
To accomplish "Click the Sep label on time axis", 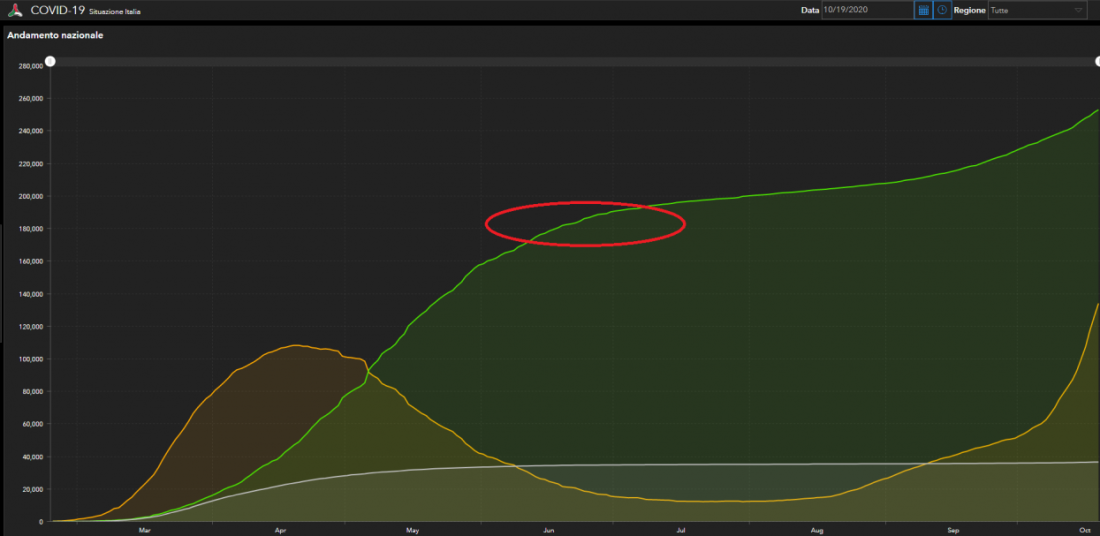I will [x=953, y=529].
